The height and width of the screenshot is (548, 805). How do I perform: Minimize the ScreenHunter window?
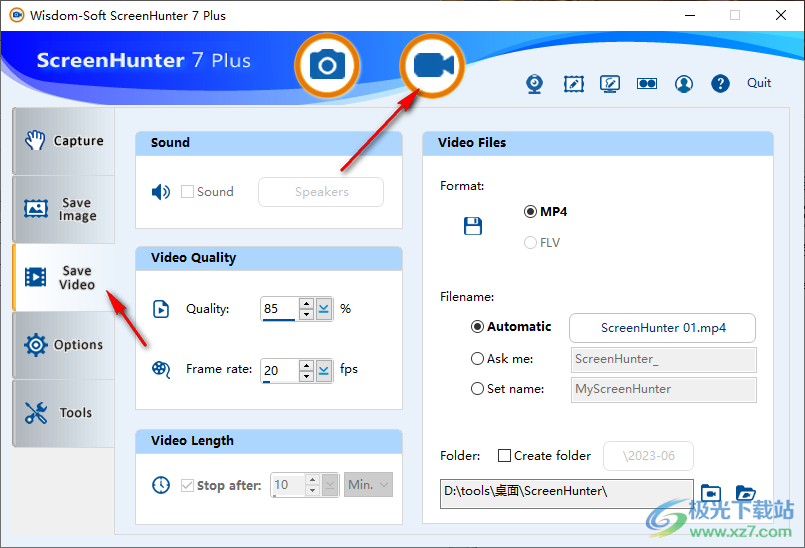click(690, 15)
